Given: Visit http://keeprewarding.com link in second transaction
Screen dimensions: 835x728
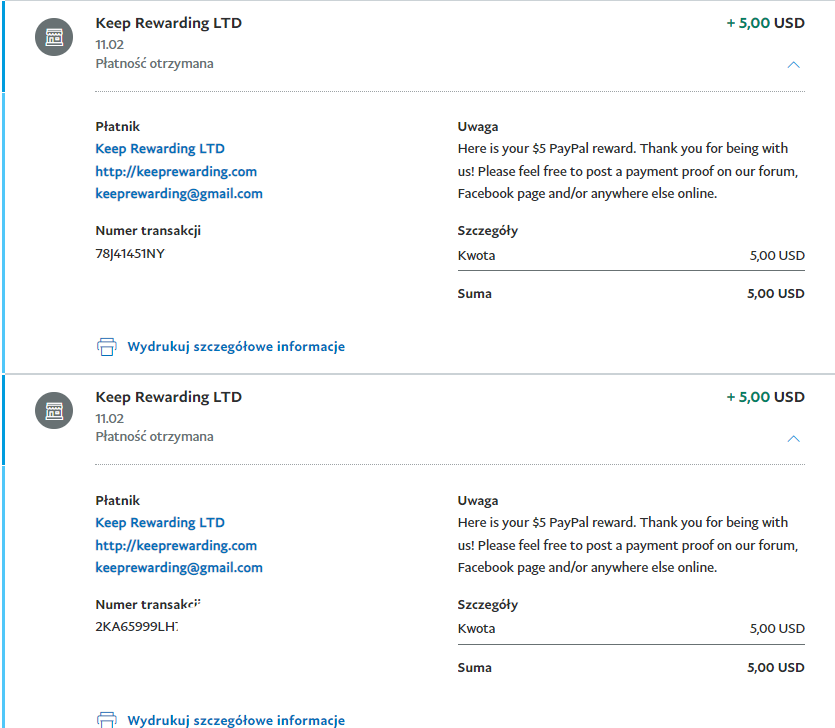Looking at the screenshot, I should (176, 546).
